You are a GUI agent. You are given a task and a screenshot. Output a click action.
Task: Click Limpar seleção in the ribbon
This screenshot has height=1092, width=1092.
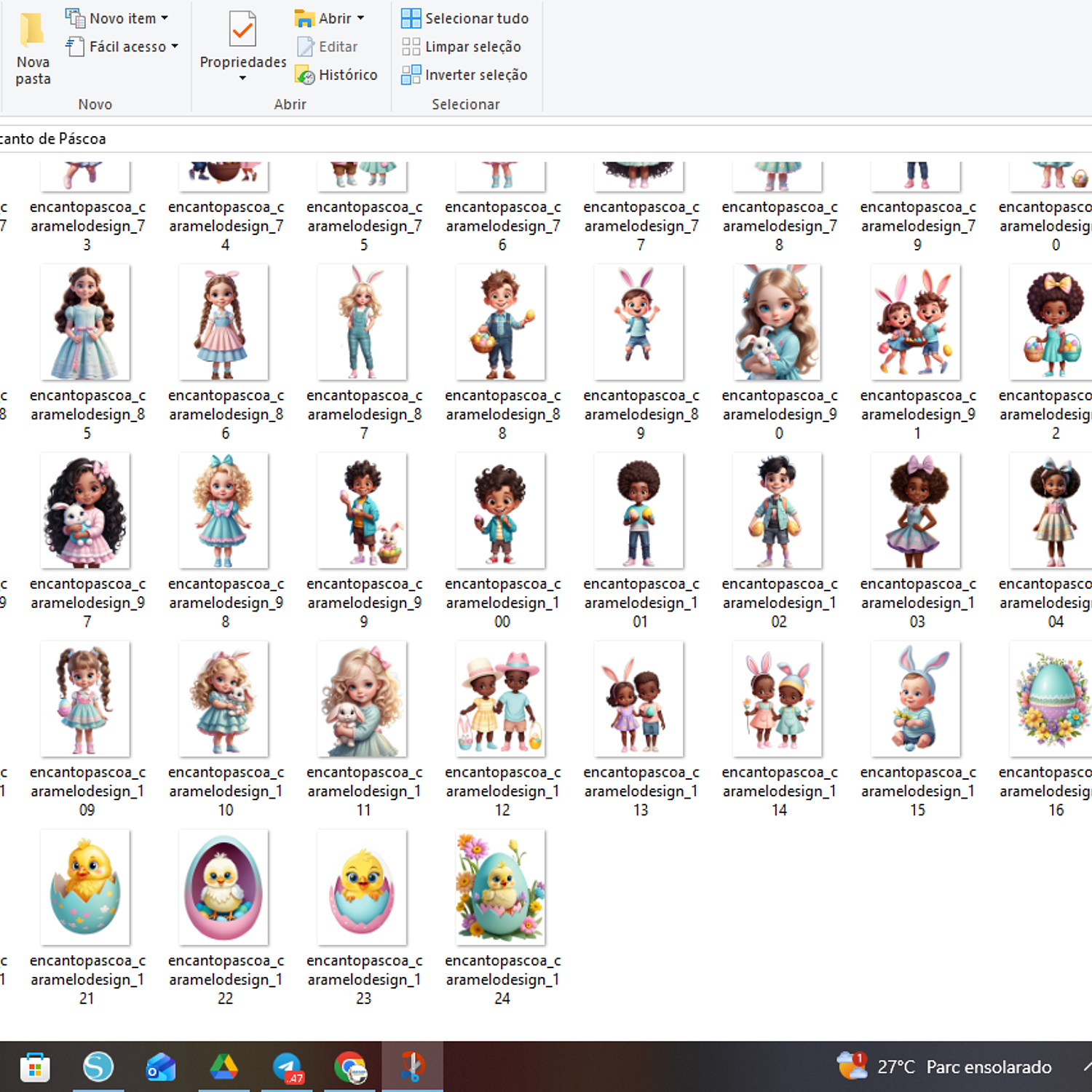(462, 47)
